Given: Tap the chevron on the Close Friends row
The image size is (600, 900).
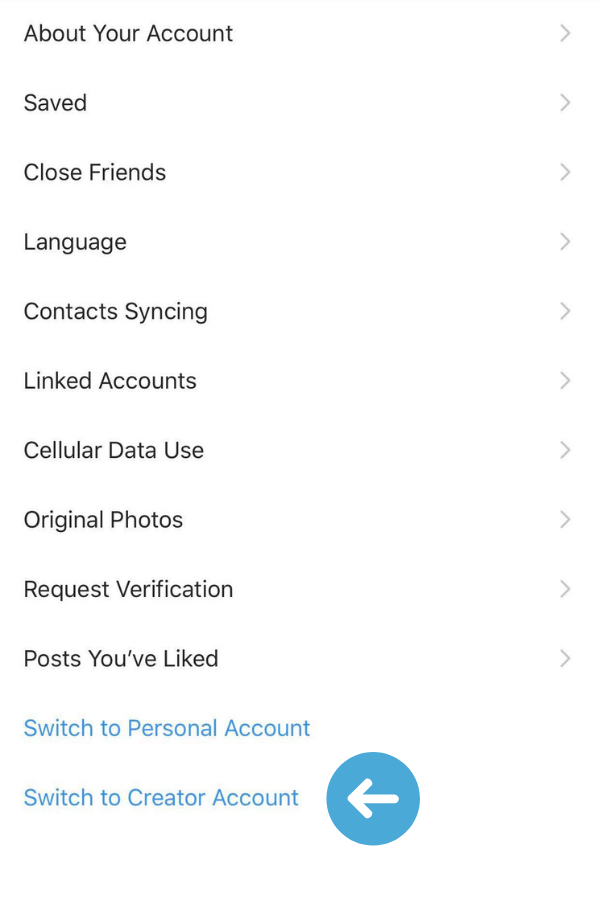Looking at the screenshot, I should click(565, 172).
